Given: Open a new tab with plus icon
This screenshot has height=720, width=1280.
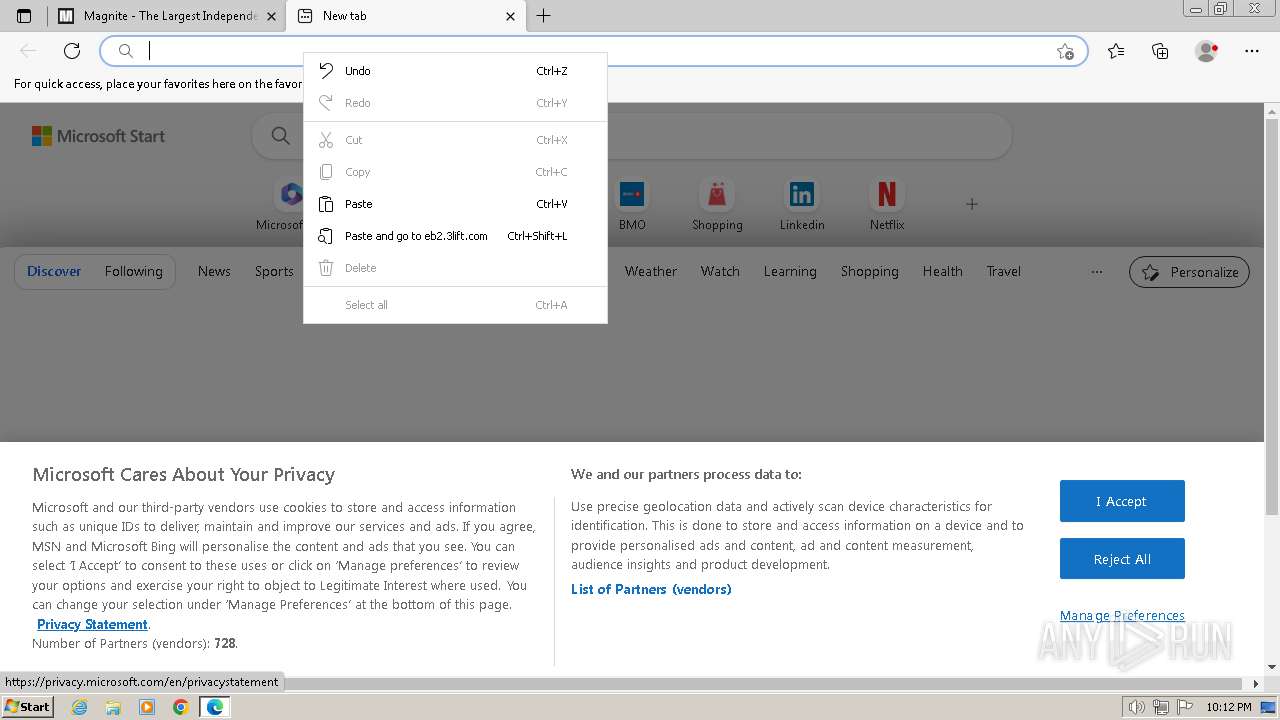Looking at the screenshot, I should click(543, 16).
